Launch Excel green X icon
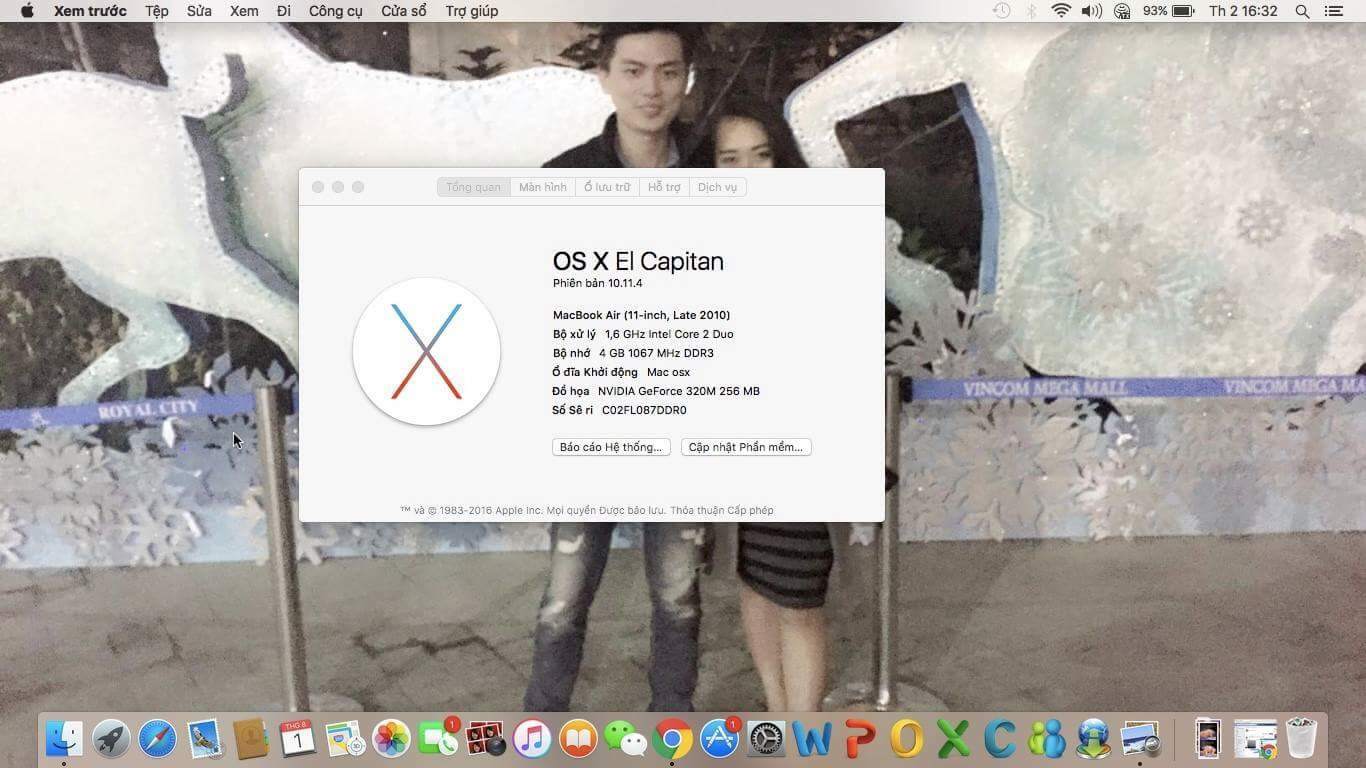1366x768 pixels. [953, 739]
